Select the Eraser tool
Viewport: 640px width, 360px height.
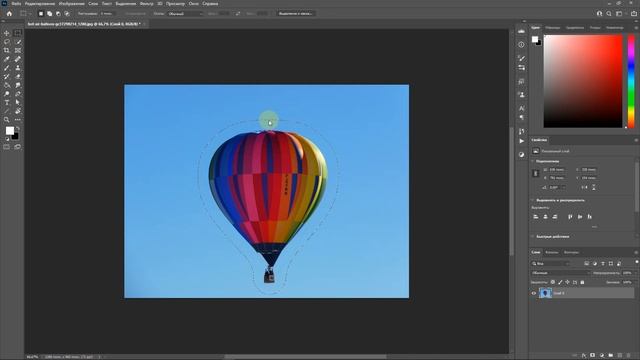[x=18, y=76]
